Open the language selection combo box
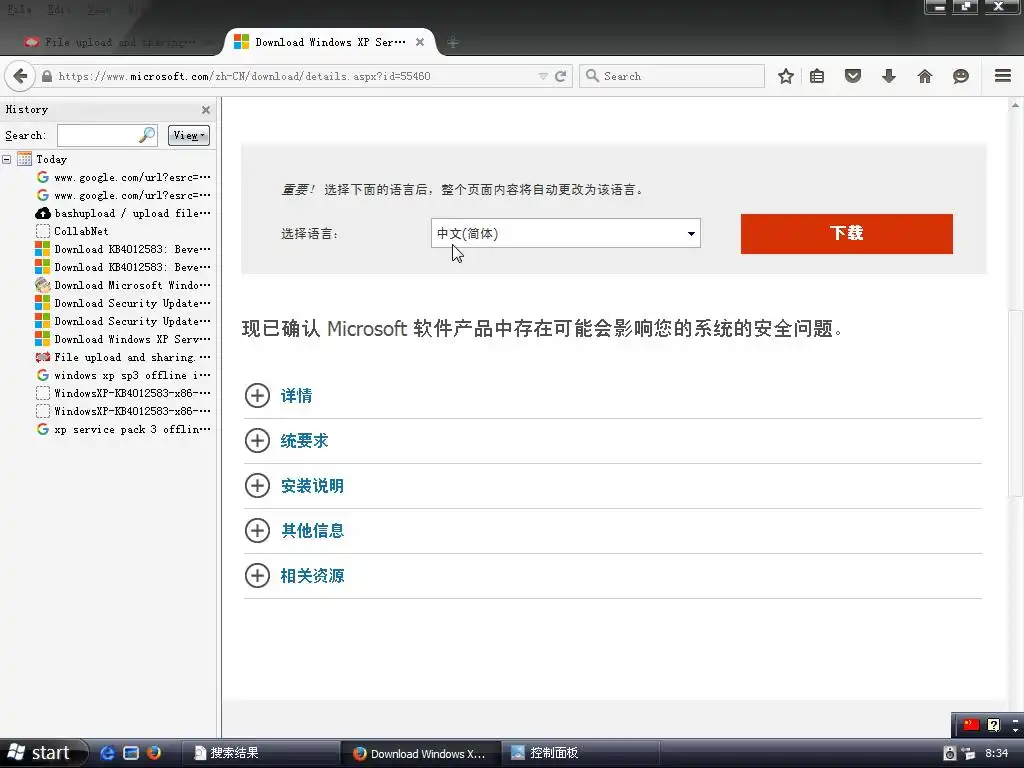This screenshot has height=768, width=1024. [566, 233]
